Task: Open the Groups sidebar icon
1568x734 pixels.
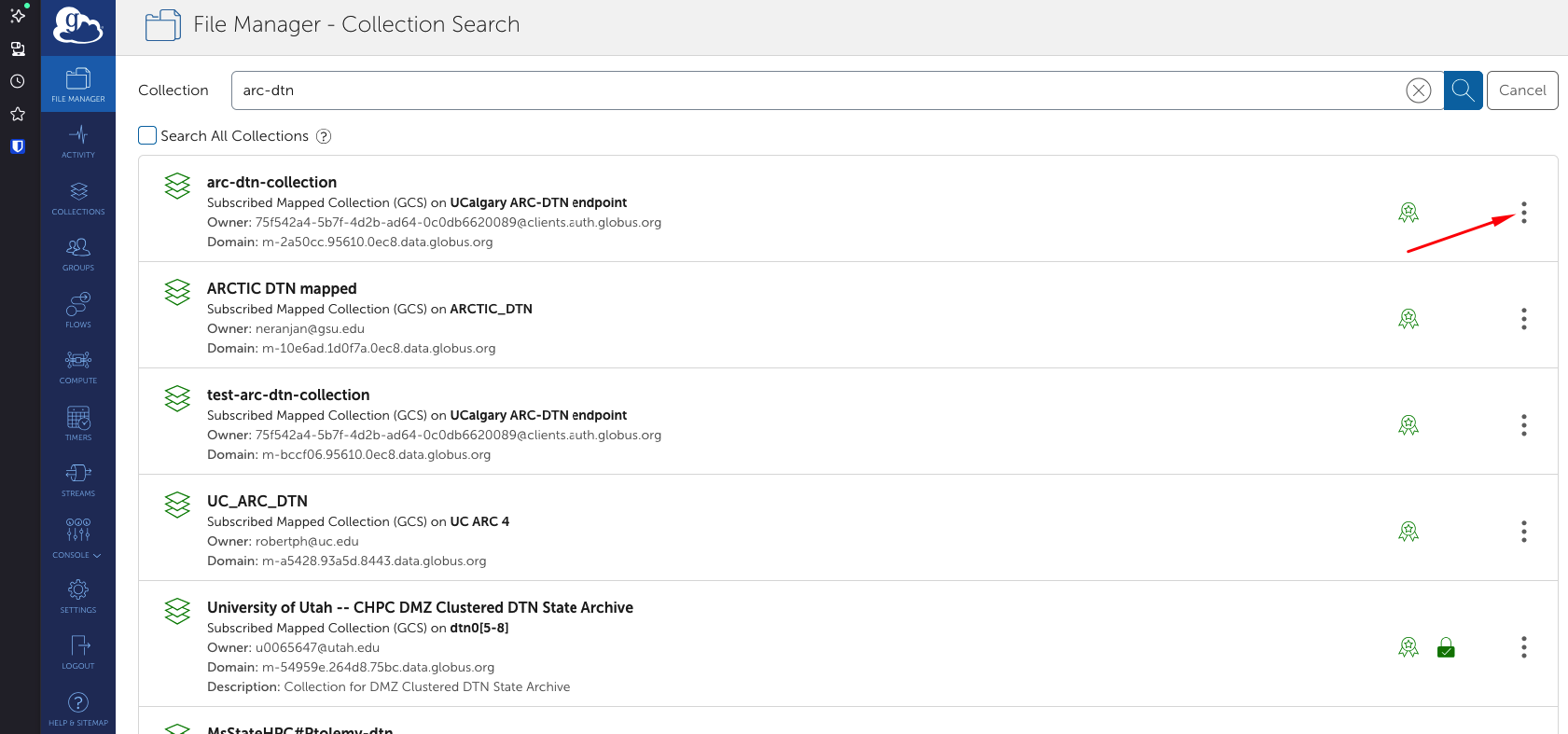Action: (x=78, y=254)
